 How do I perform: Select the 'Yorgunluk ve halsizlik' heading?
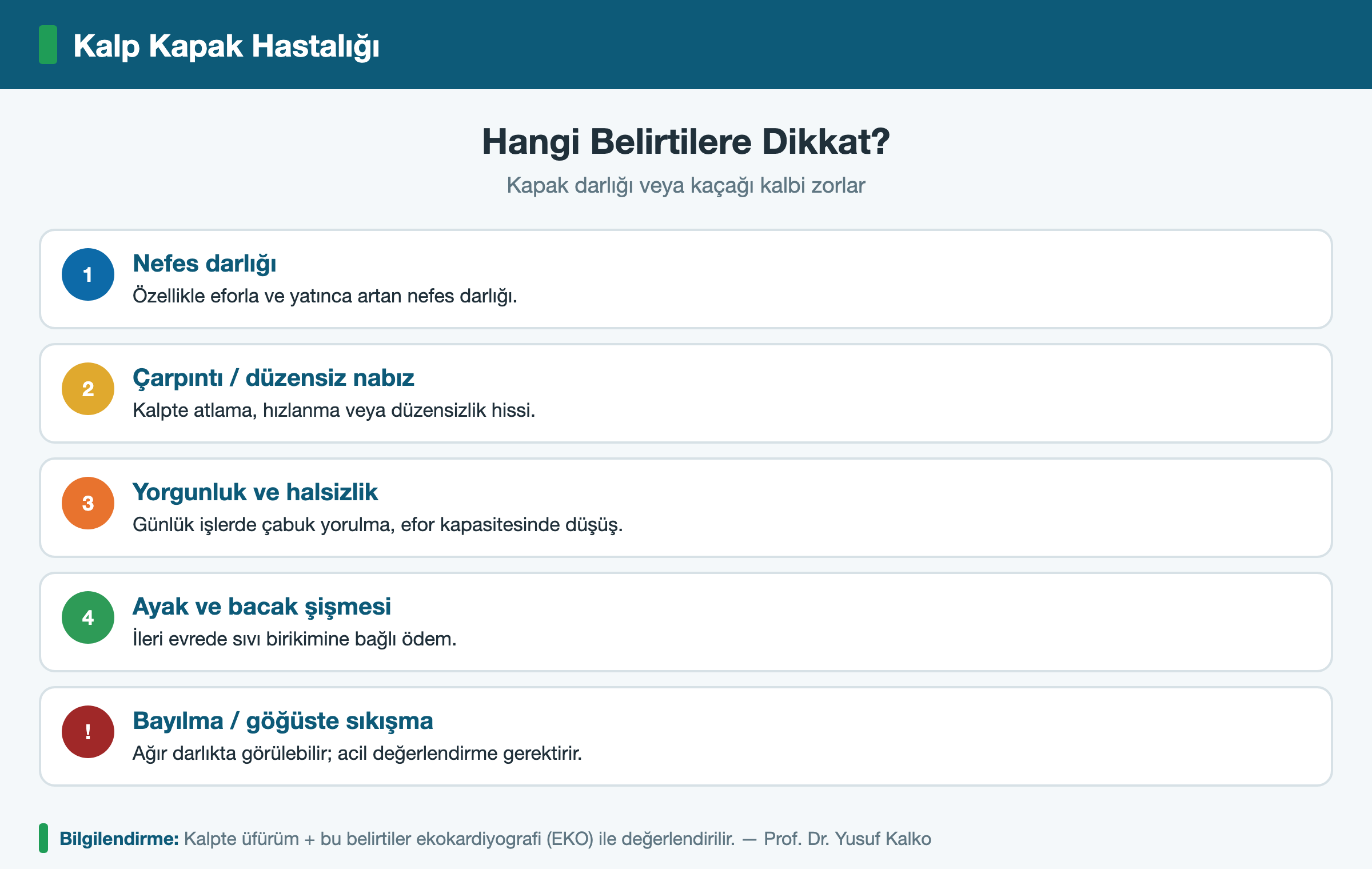point(255,492)
